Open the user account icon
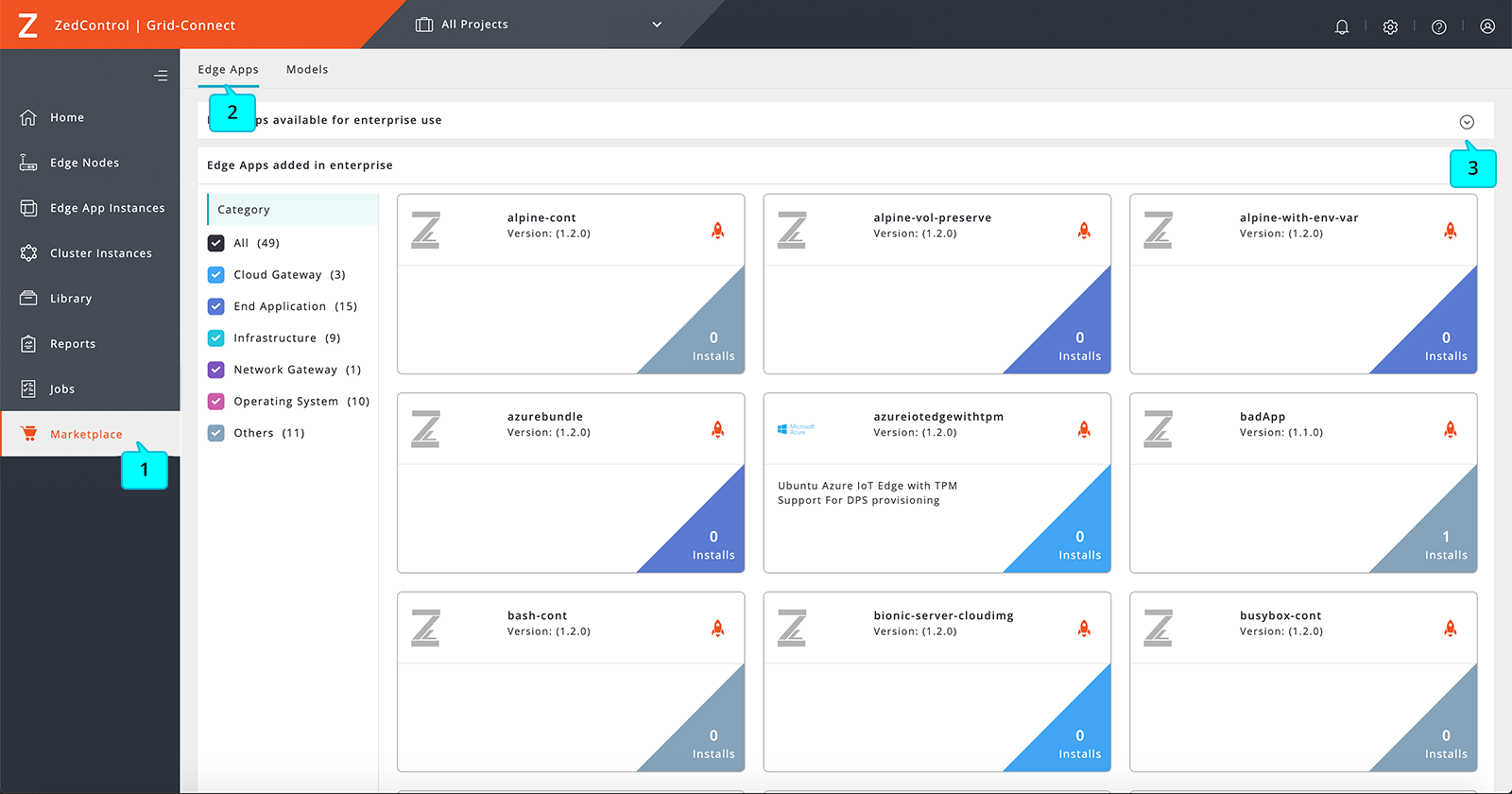1512x794 pixels. click(x=1487, y=26)
